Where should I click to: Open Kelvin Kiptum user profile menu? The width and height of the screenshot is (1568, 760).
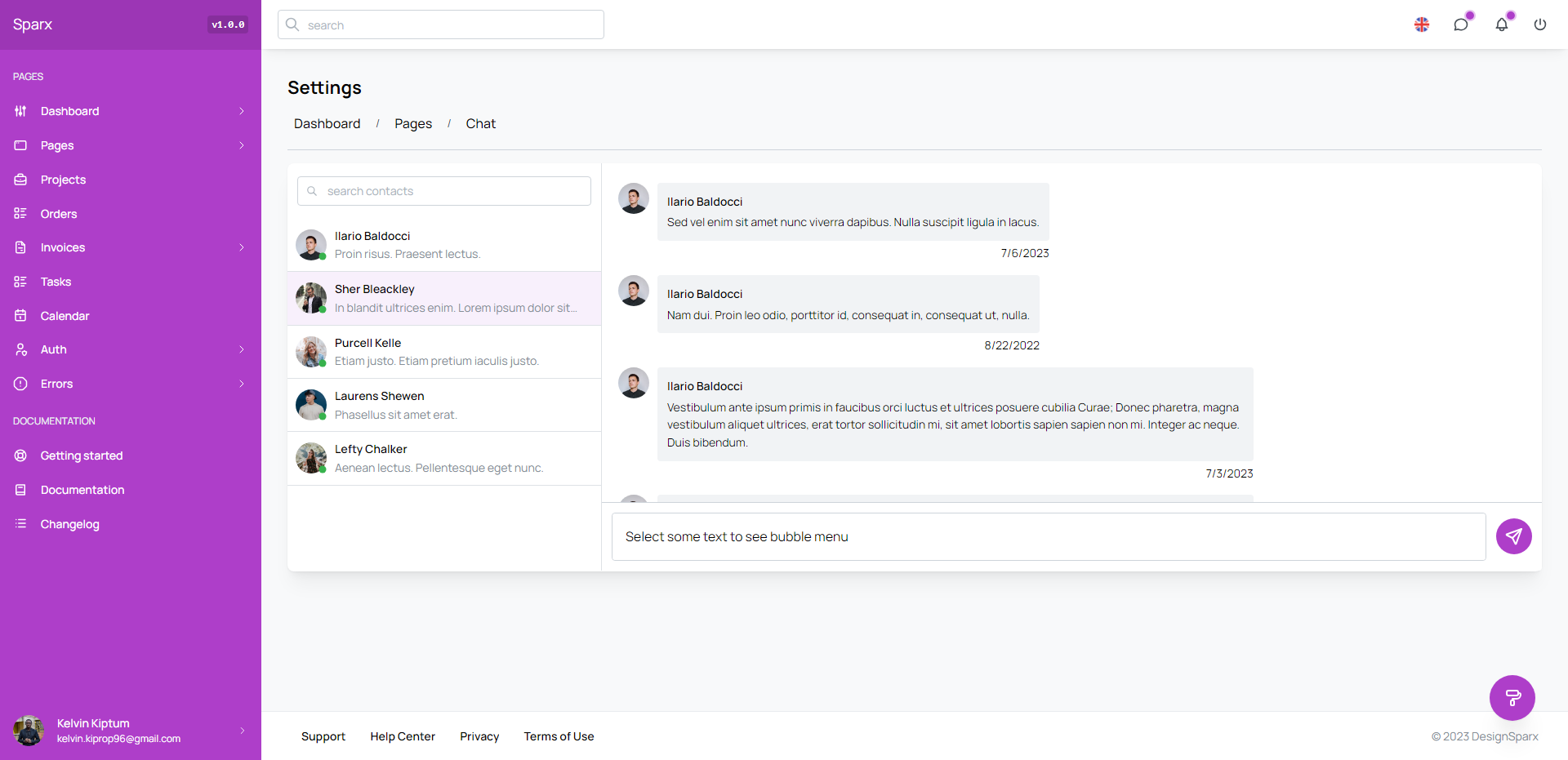pyautogui.click(x=131, y=731)
